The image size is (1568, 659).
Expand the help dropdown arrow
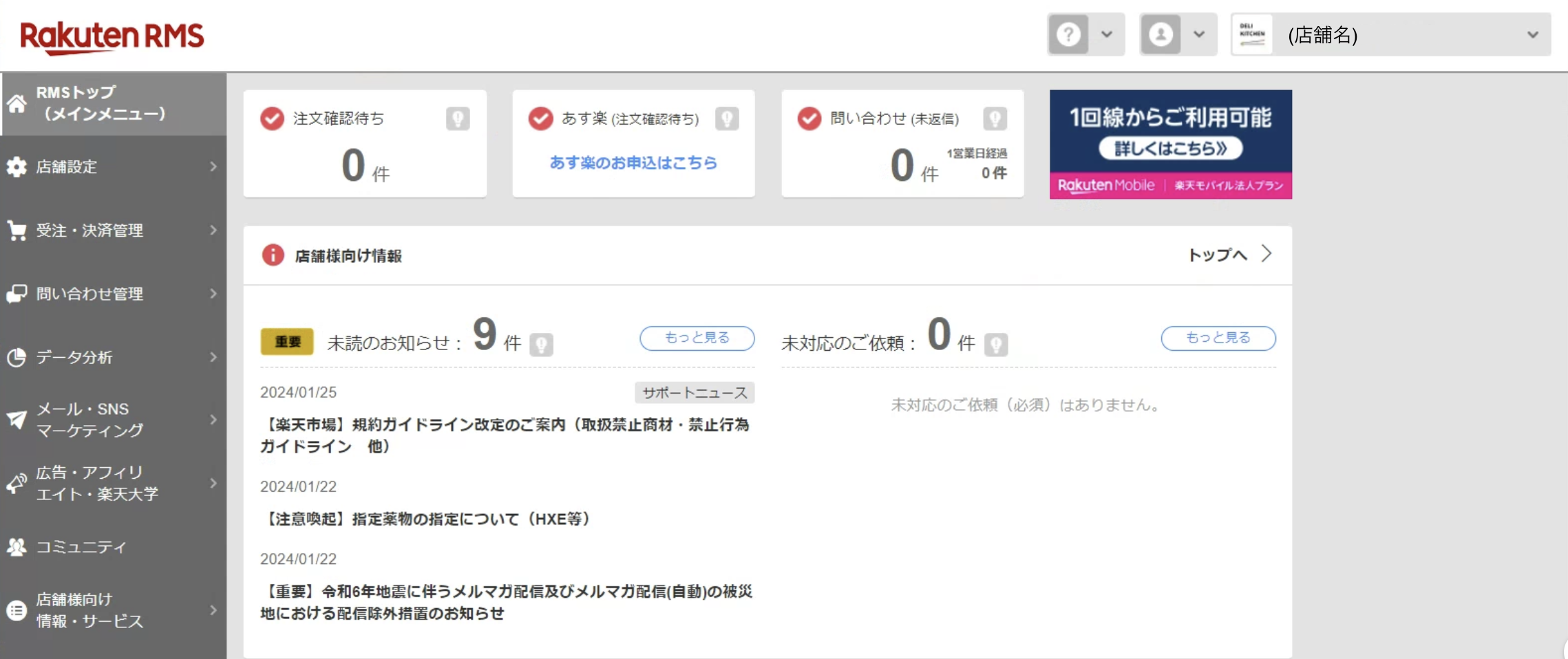click(x=1107, y=34)
